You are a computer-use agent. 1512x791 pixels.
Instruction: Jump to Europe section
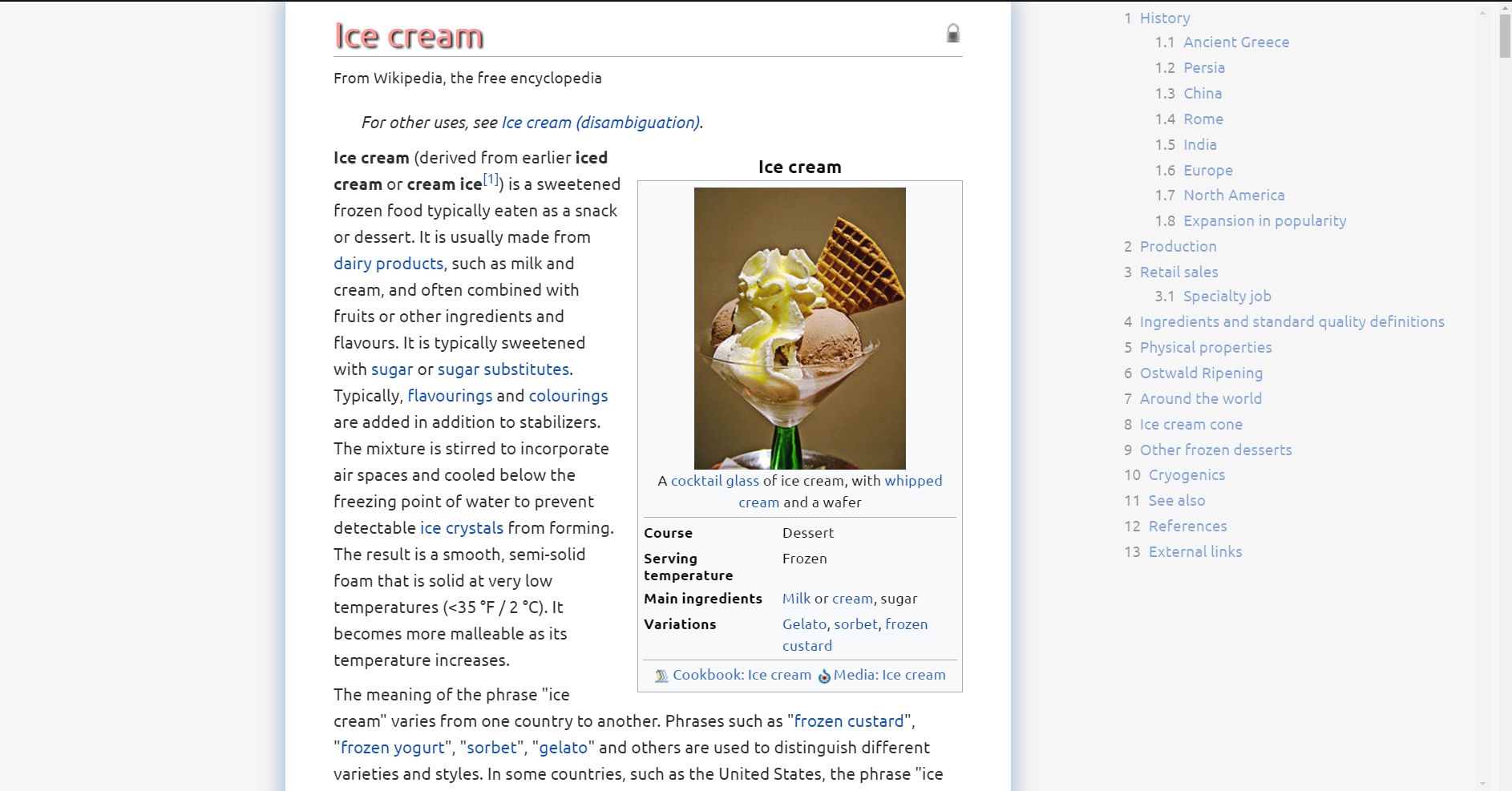pos(1208,171)
